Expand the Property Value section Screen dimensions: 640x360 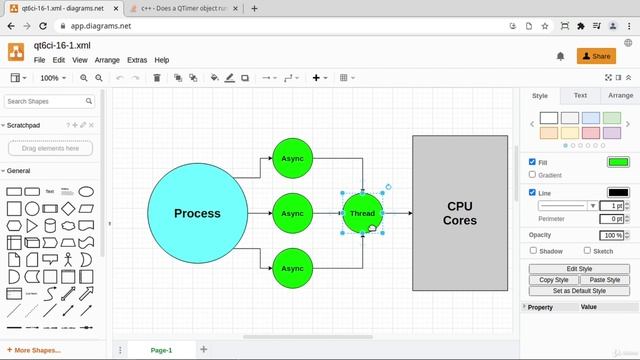tap(524, 307)
